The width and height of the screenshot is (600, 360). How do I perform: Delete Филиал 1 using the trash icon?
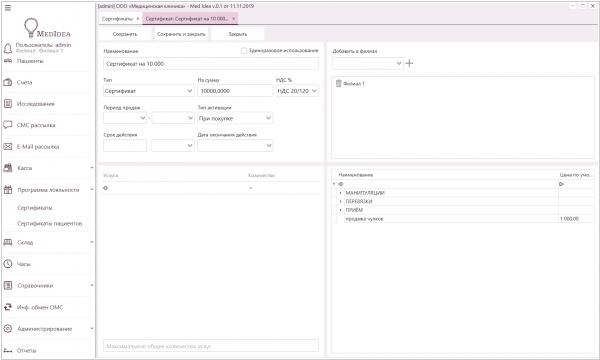(338, 83)
